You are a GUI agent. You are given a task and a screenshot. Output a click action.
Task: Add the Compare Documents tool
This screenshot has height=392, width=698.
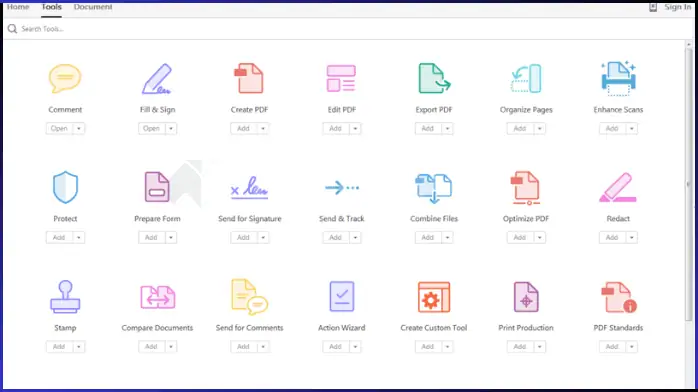coord(151,347)
